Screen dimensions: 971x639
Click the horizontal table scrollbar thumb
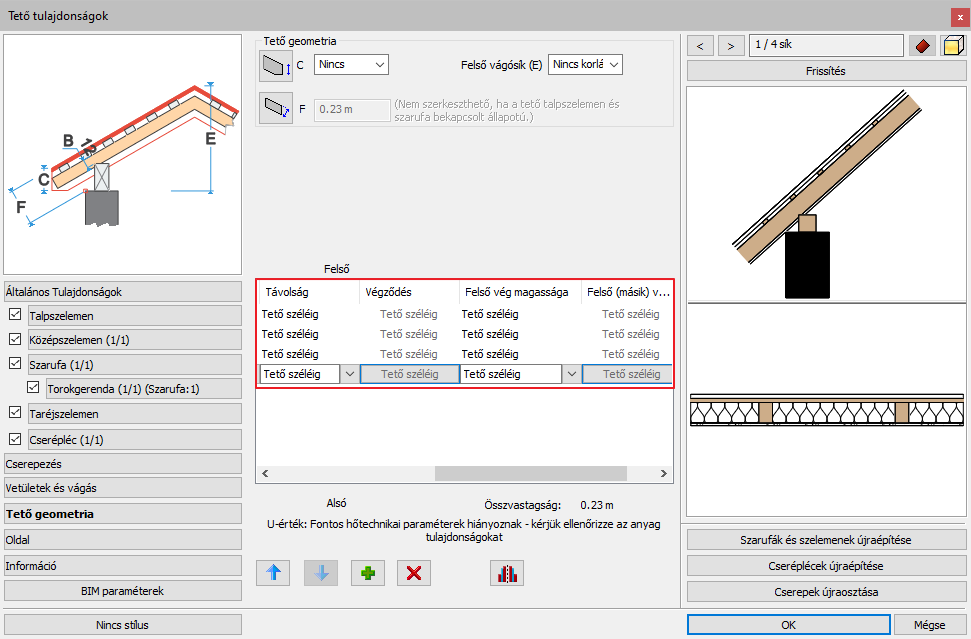531,474
